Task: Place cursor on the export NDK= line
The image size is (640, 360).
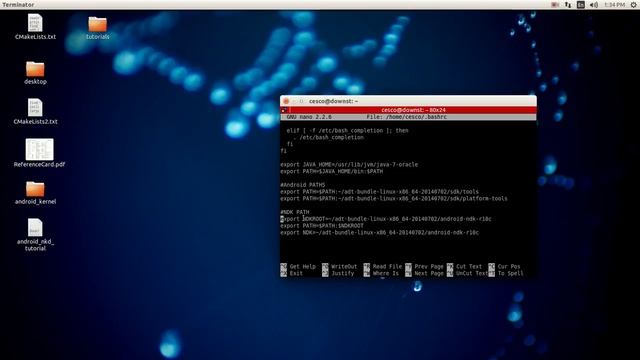Action: (379, 233)
